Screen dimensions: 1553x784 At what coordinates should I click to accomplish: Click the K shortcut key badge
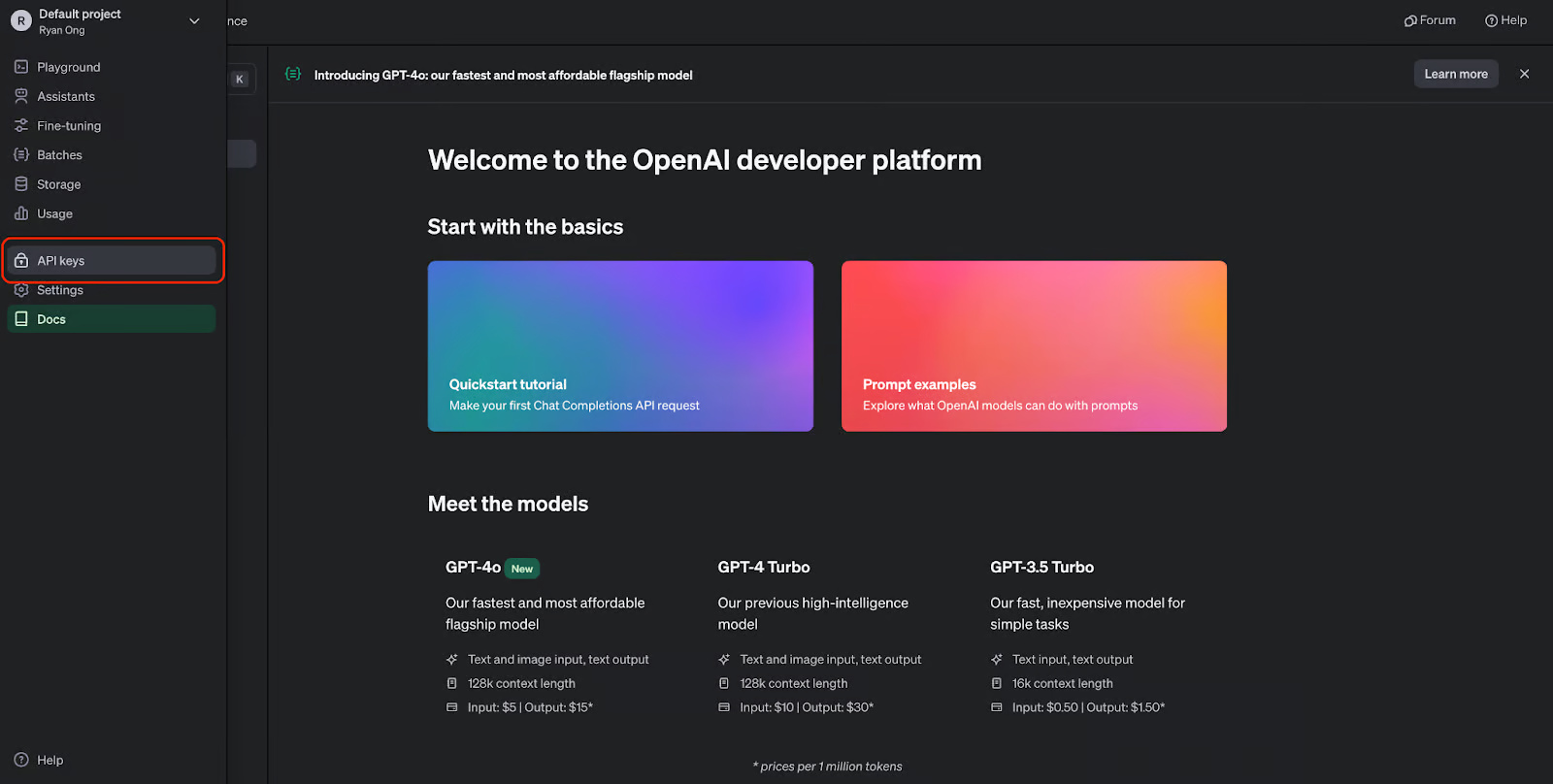click(240, 80)
